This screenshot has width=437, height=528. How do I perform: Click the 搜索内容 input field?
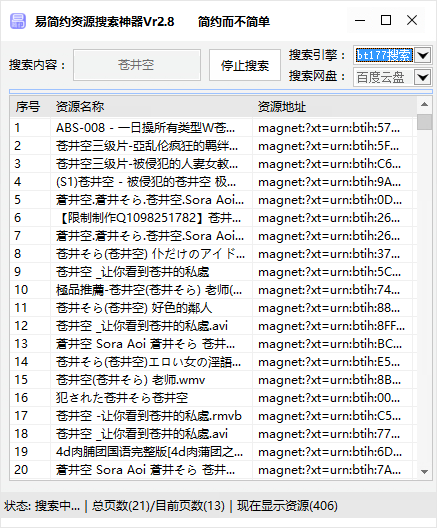[x=137, y=65]
